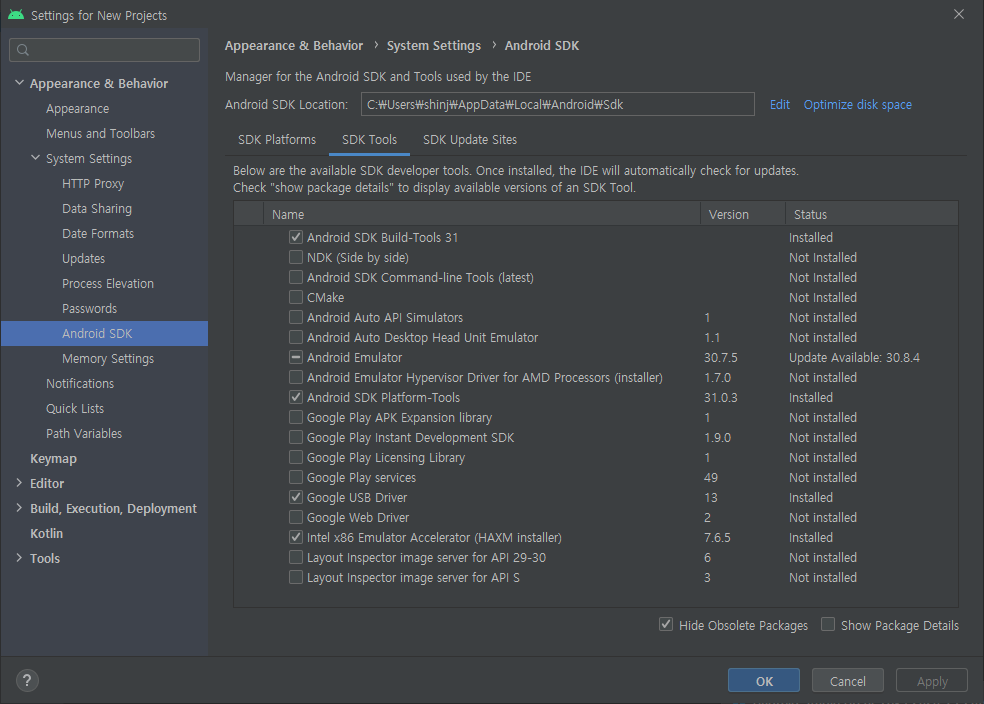Uncheck Google USB Driver checkbox
This screenshot has height=704, width=984.
(296, 497)
